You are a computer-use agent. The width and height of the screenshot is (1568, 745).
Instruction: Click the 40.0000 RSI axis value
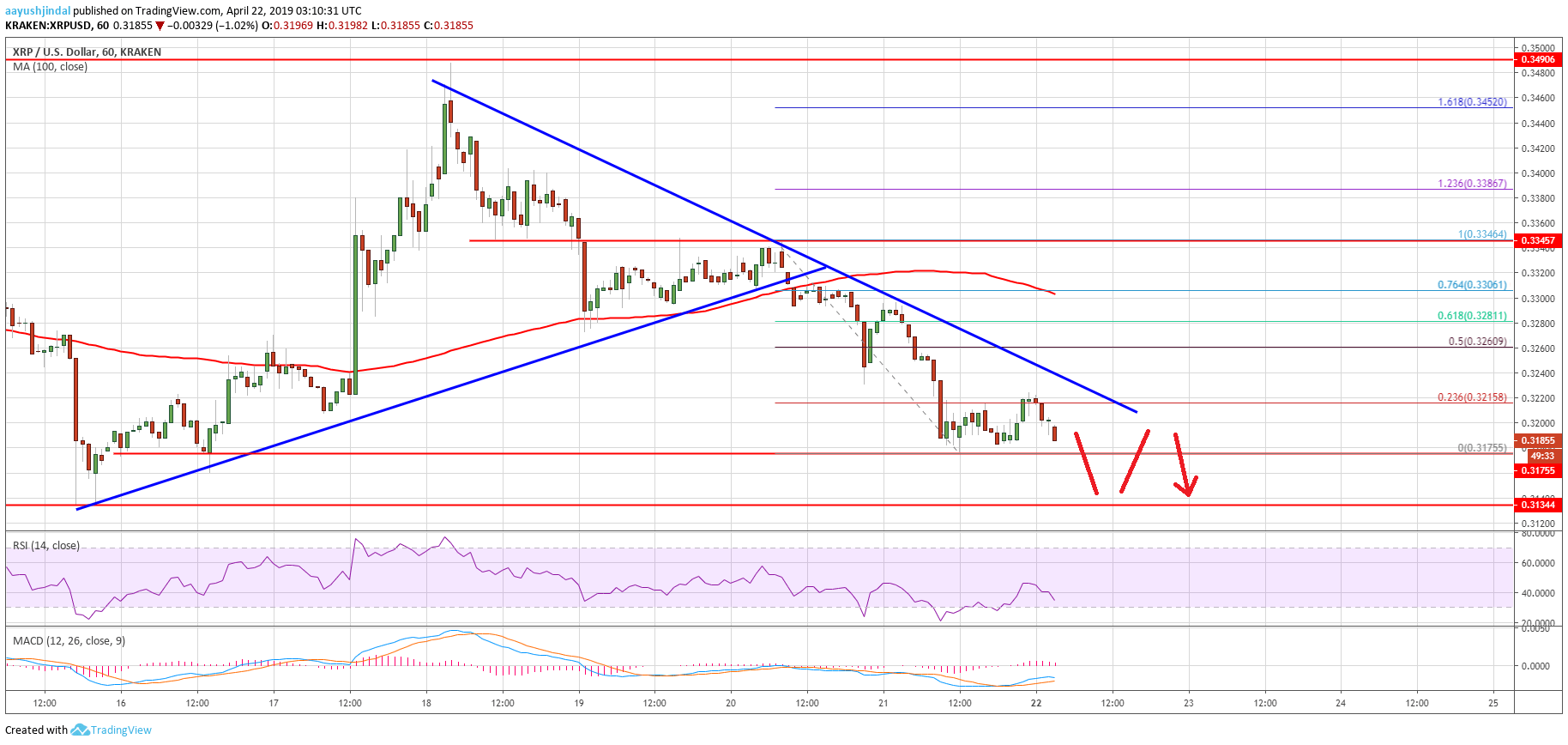coord(1538,593)
